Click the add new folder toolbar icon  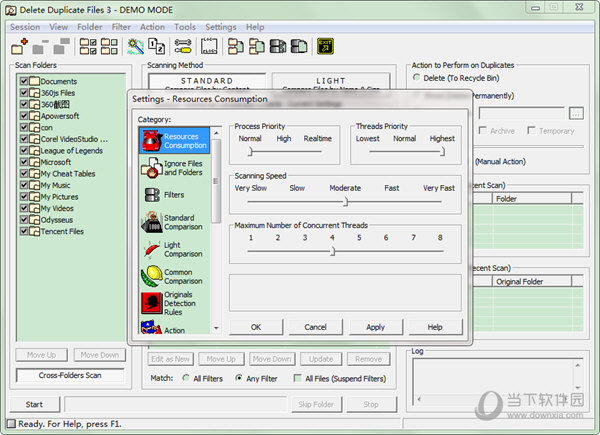(19, 46)
